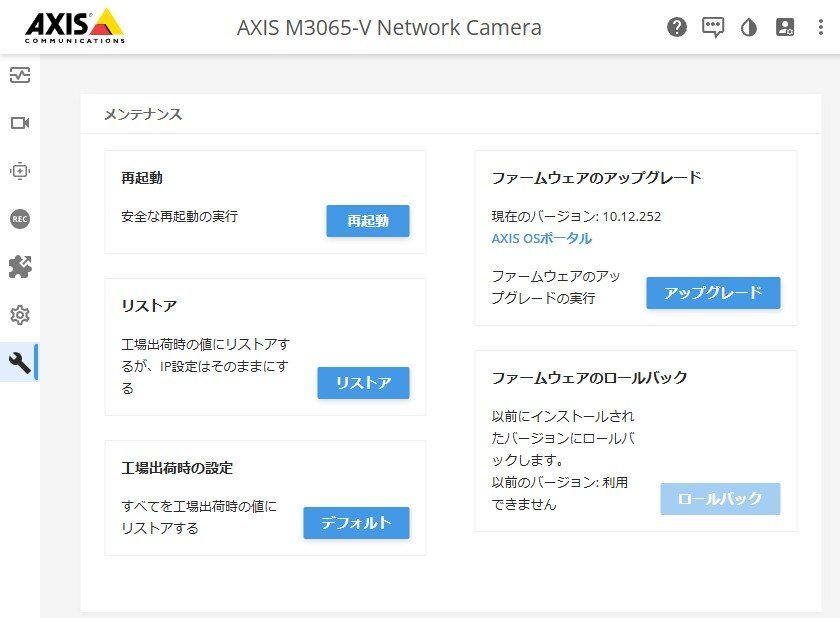This screenshot has height=618, width=840.
Task: Click the blue リストア button
Action: tap(363, 383)
